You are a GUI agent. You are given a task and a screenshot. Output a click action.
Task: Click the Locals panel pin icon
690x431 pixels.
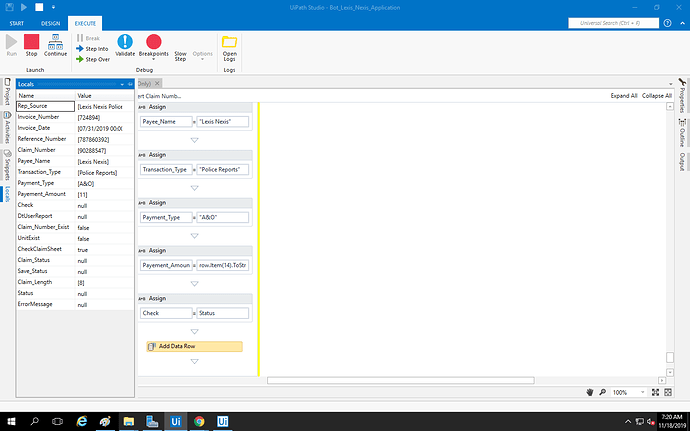(130, 84)
